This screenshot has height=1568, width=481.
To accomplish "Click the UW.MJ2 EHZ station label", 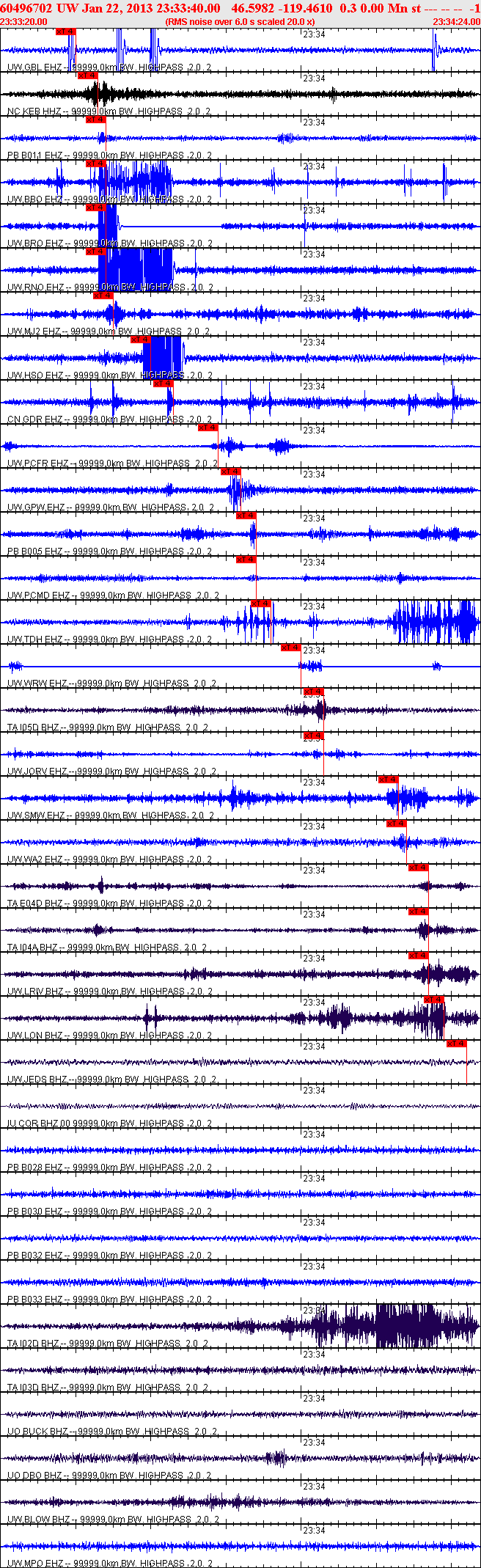I will pos(109,331).
